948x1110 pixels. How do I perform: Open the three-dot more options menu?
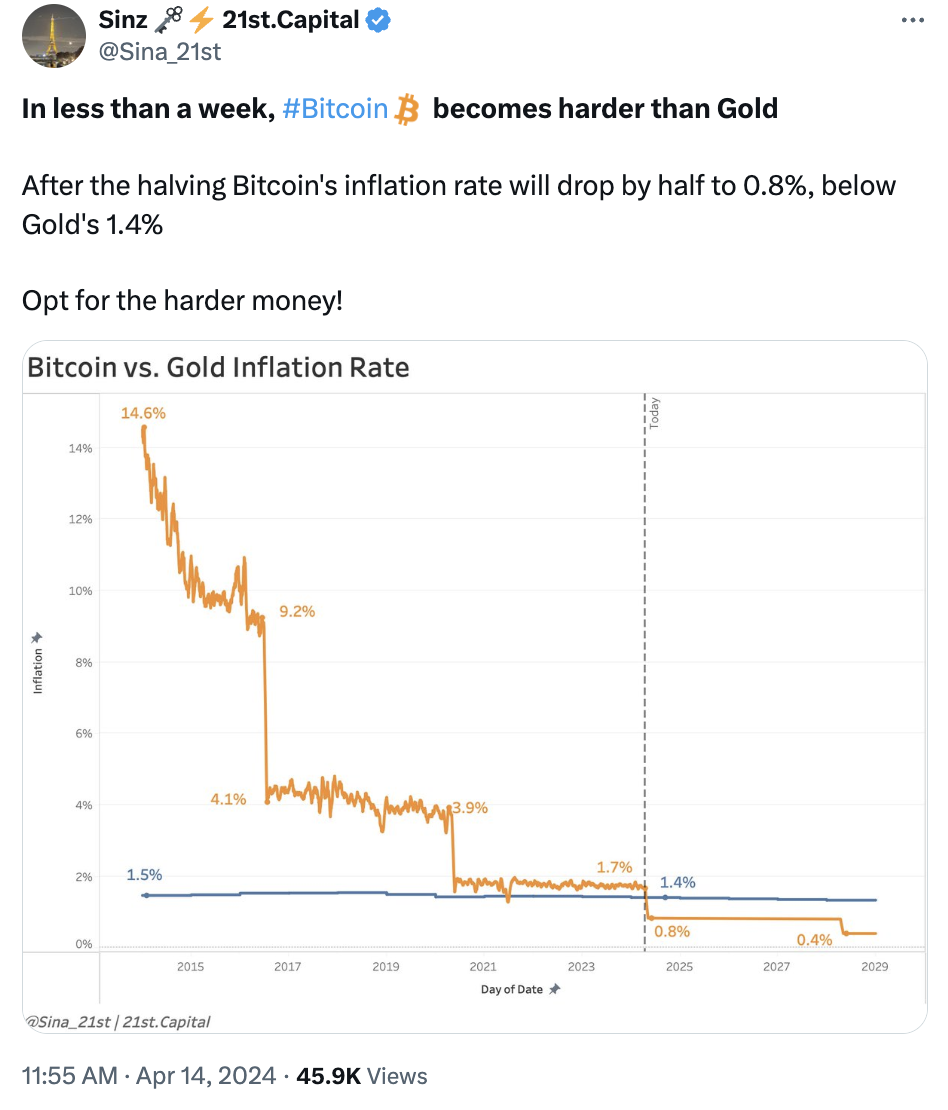click(x=913, y=21)
